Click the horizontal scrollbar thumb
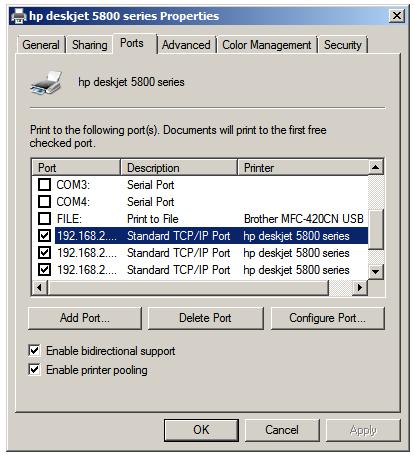 tap(188, 287)
